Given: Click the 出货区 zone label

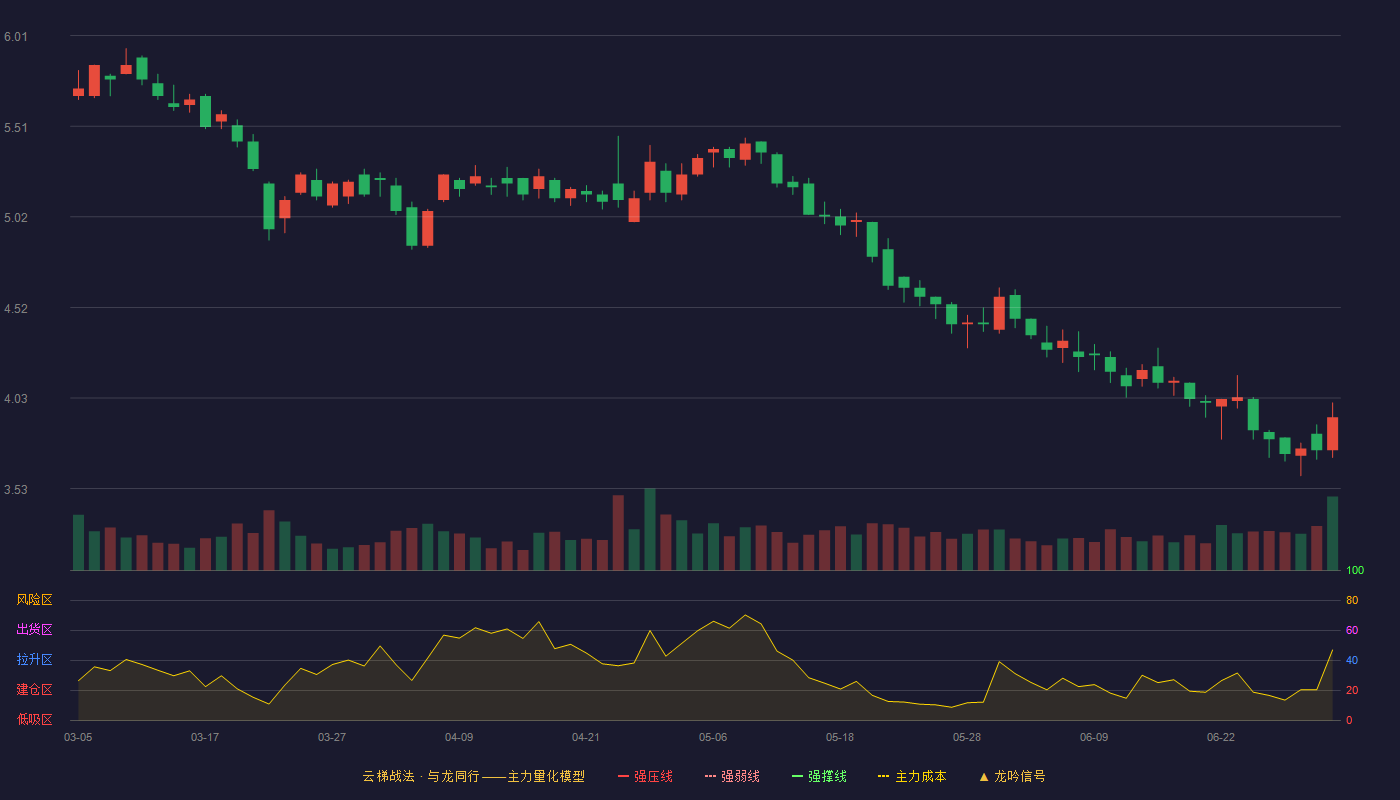Looking at the screenshot, I should [34, 630].
